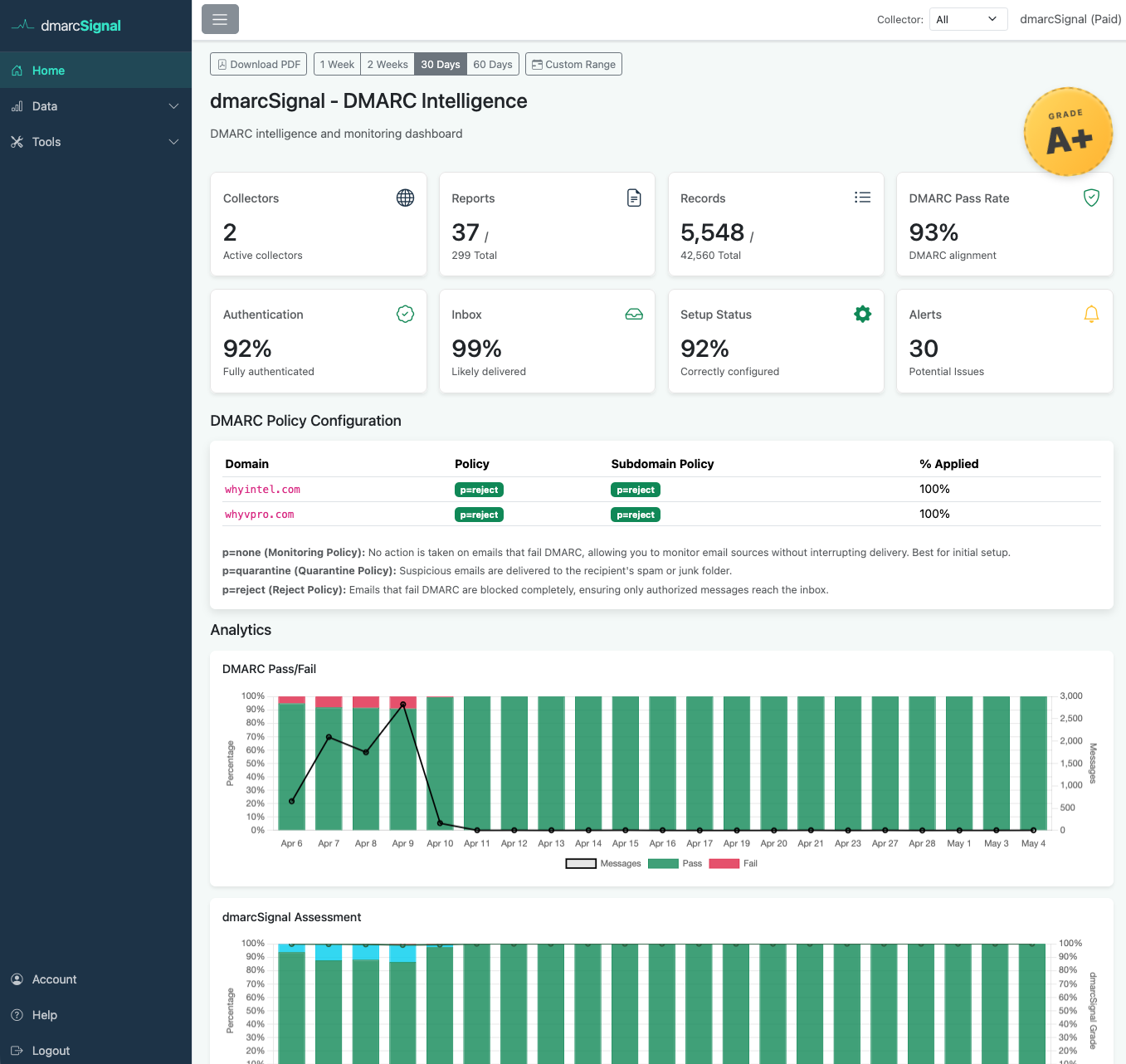Click the Reports document icon
Viewport: 1126px width, 1064px height.
[634, 198]
